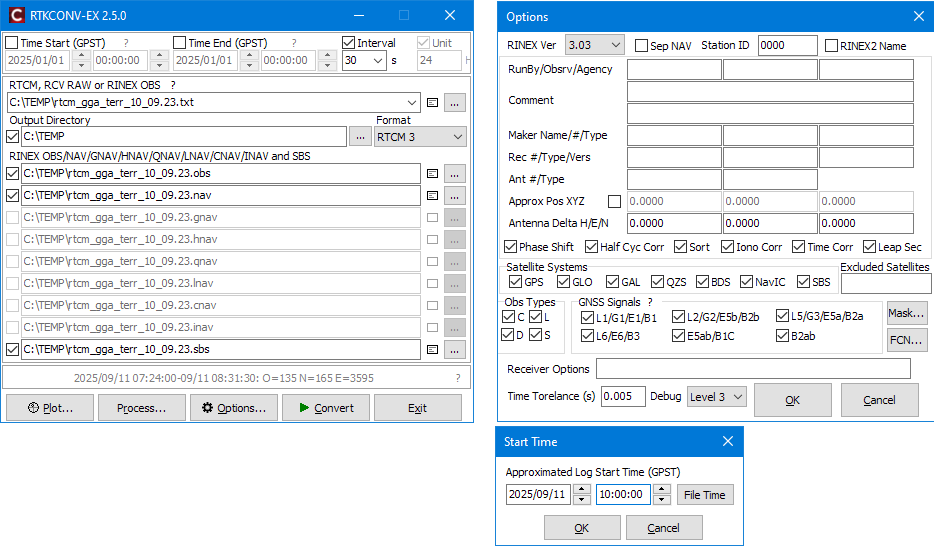
Task: Click the view icon for the .nav output file
Action: click(x=433, y=195)
